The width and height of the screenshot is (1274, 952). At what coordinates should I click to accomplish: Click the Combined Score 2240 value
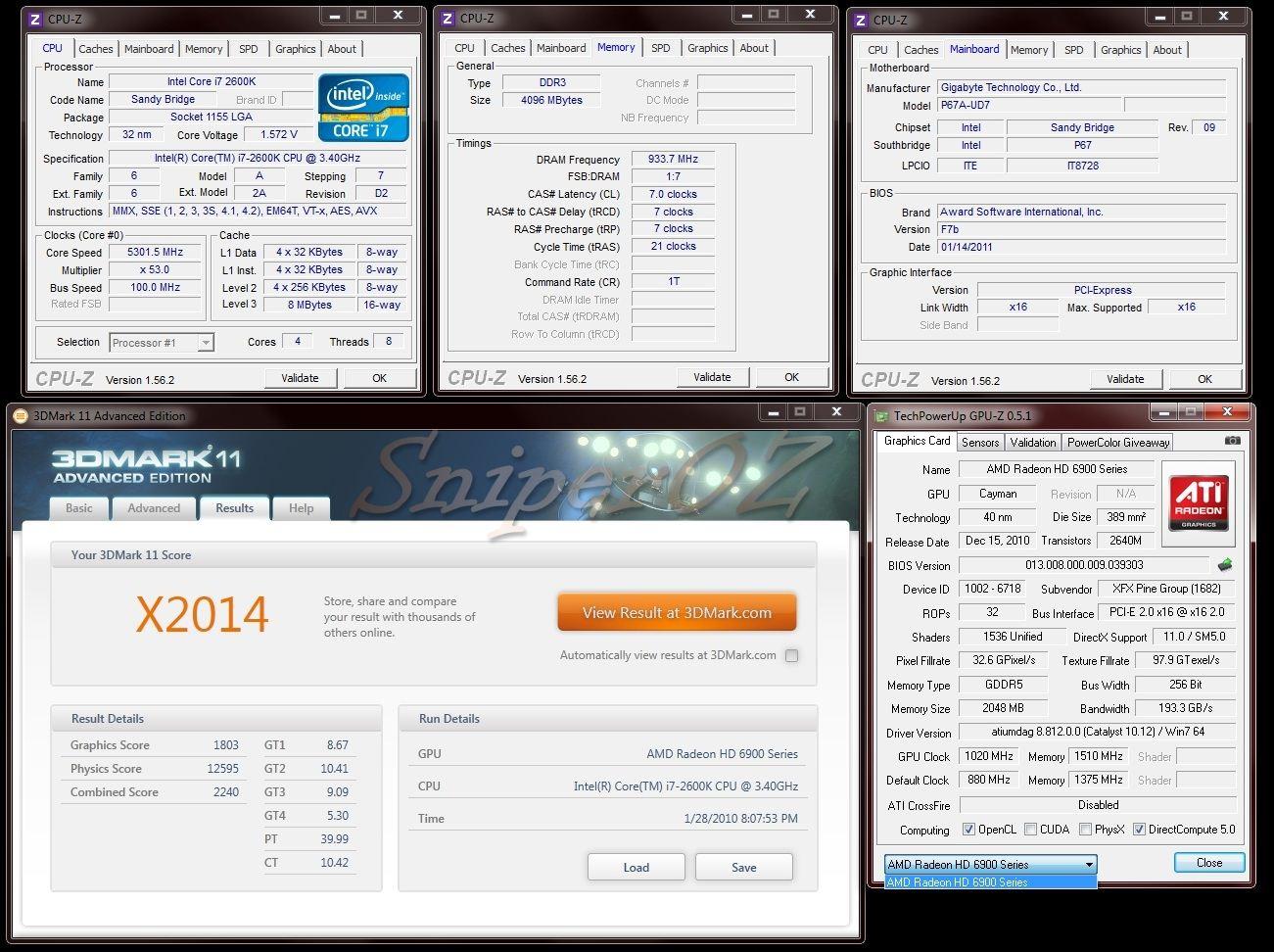(x=226, y=792)
